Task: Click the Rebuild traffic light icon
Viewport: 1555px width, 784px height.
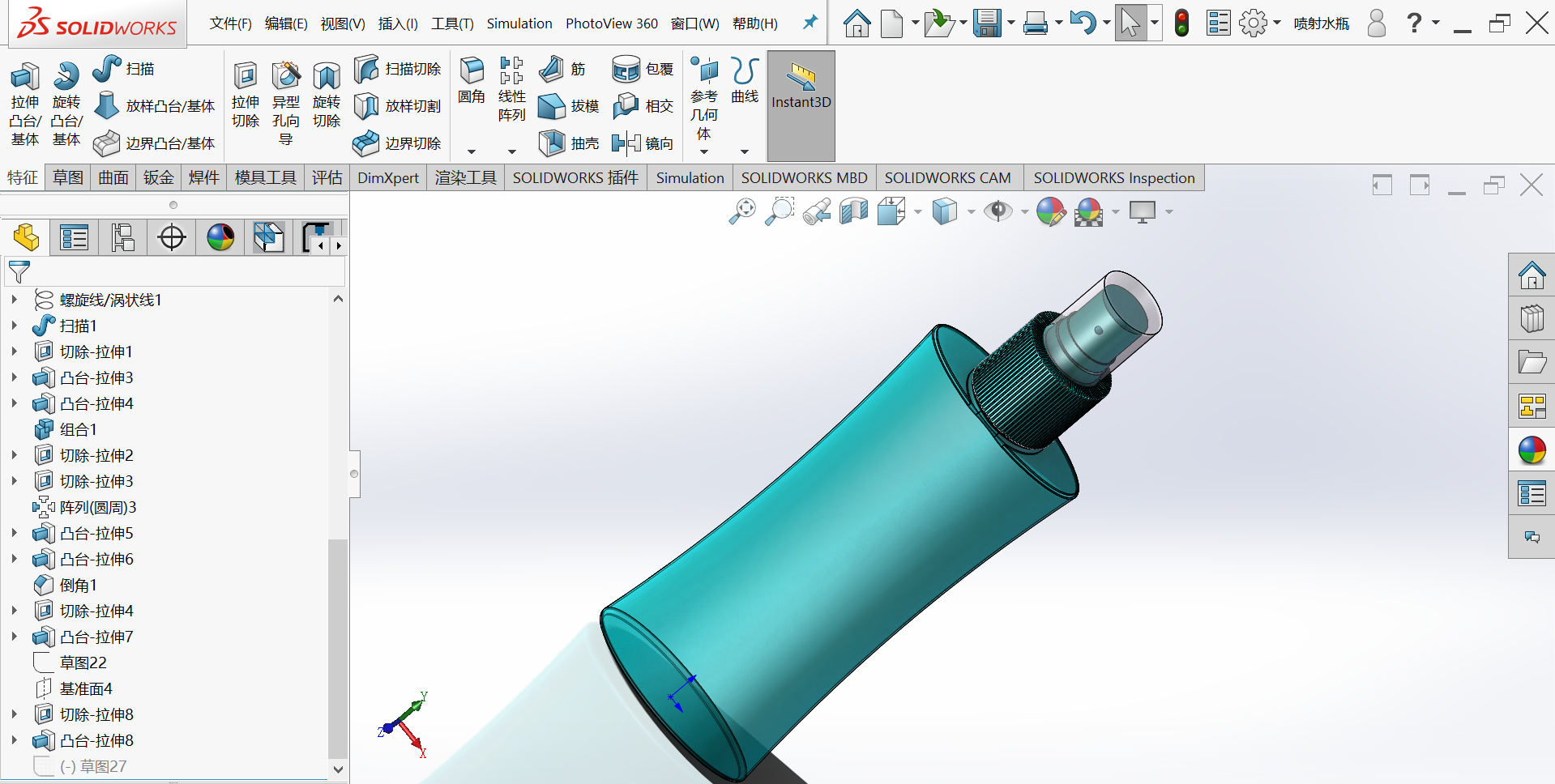Action: pyautogui.click(x=1182, y=23)
